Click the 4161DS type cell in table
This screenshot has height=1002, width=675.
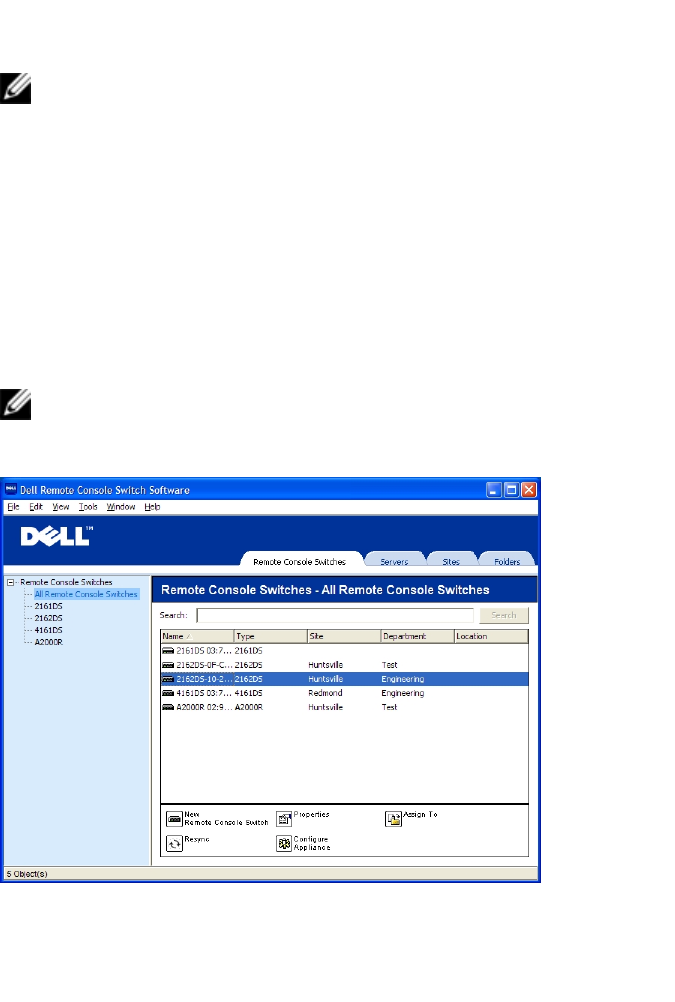click(249, 693)
